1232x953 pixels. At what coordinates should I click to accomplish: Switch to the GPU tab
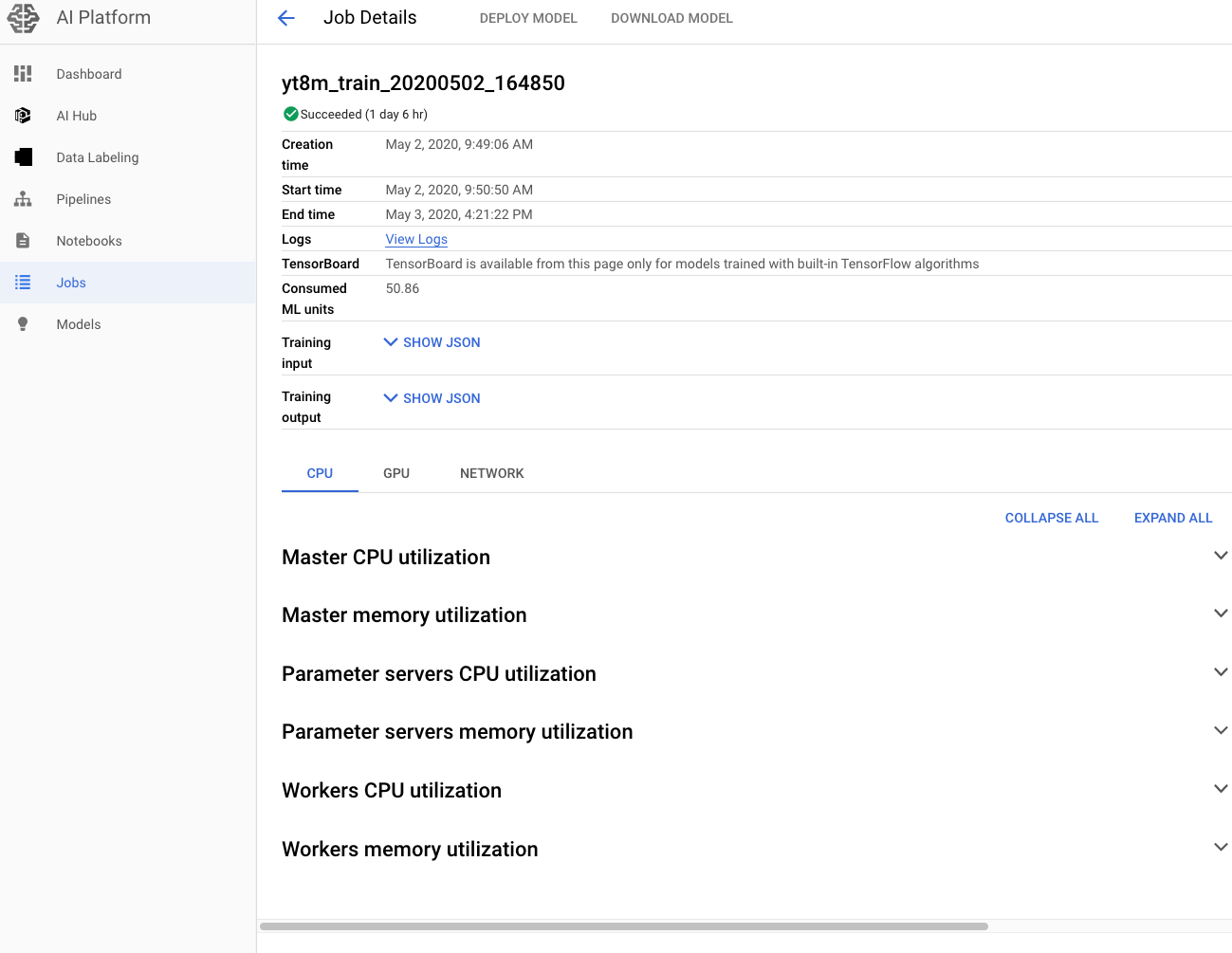pos(396,473)
